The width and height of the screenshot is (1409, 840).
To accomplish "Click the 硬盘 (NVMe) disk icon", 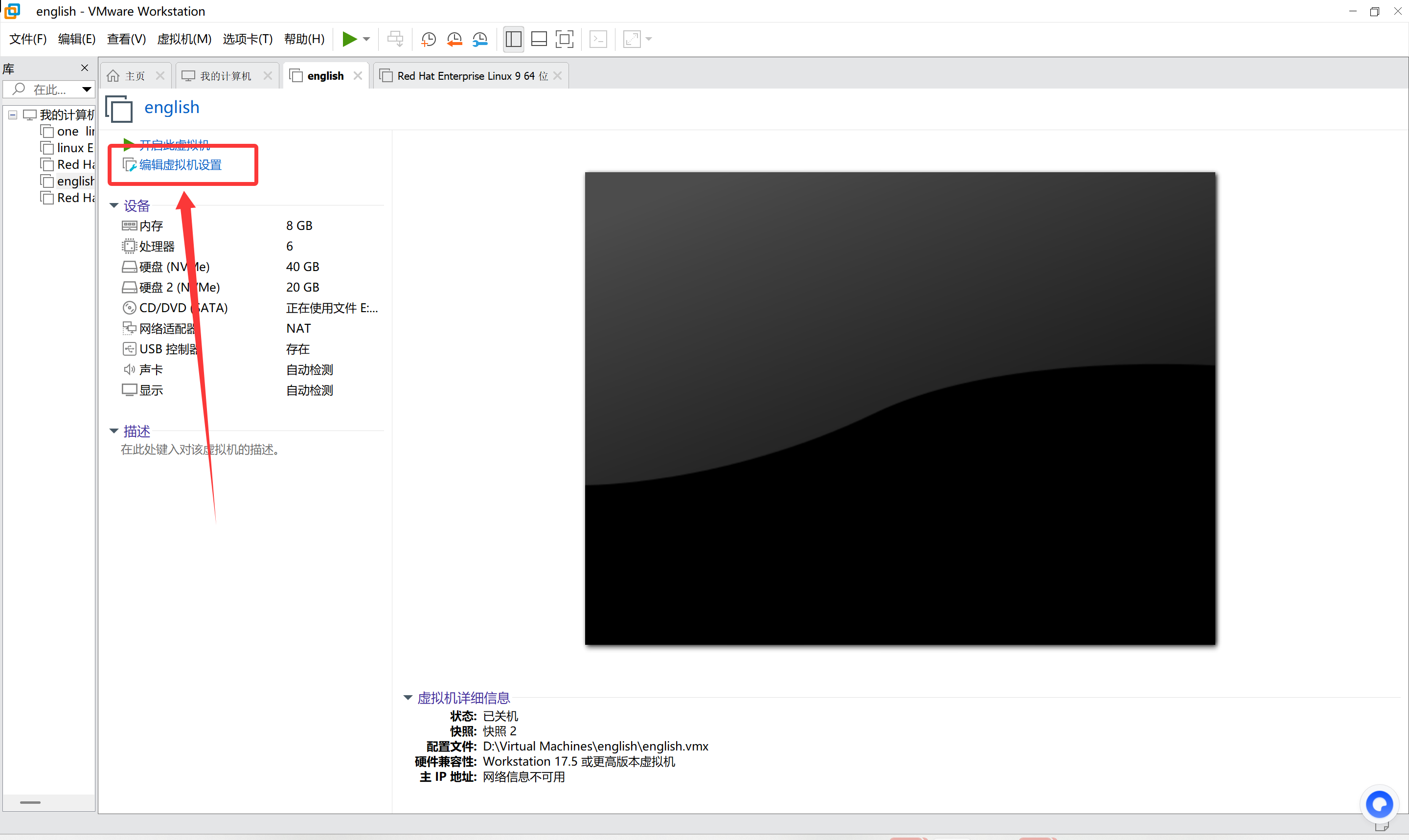I will coord(129,267).
